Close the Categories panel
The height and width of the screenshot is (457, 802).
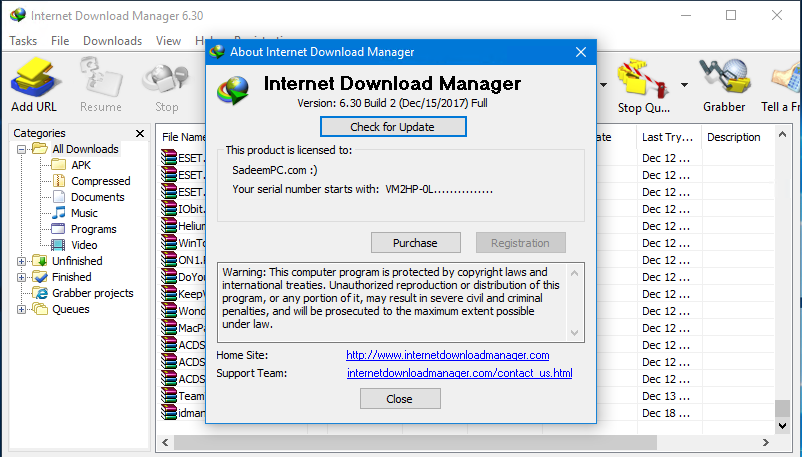pyautogui.click(x=140, y=134)
